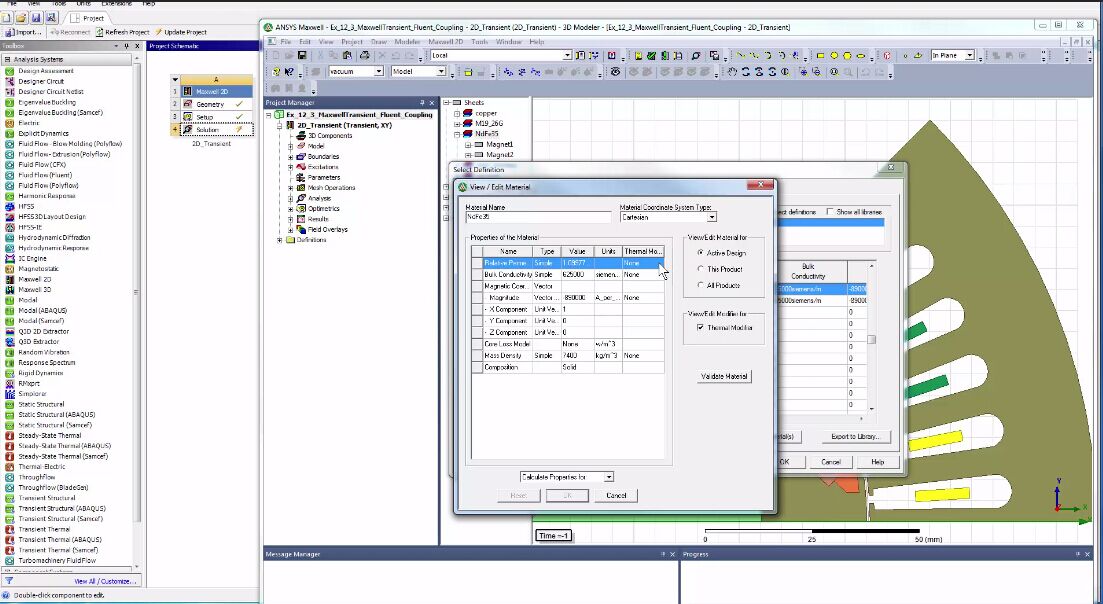
Task: Click the Workbench Save As icon
Action: pyautogui.click(x=51, y=18)
